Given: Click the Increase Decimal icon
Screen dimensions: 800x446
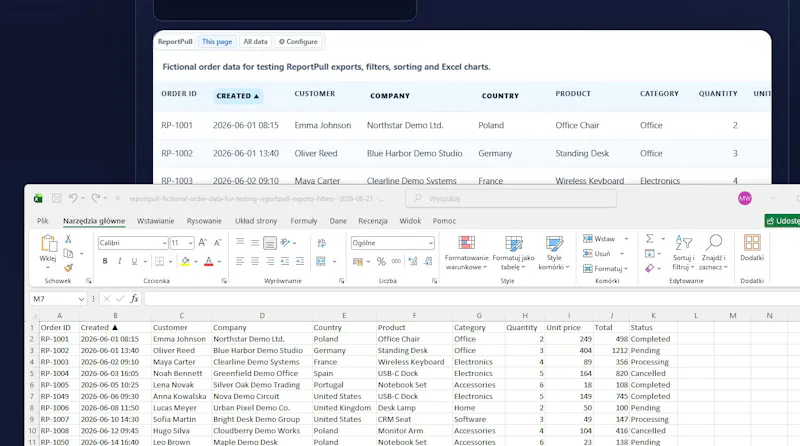Looking at the screenshot, I should click(x=413, y=261).
